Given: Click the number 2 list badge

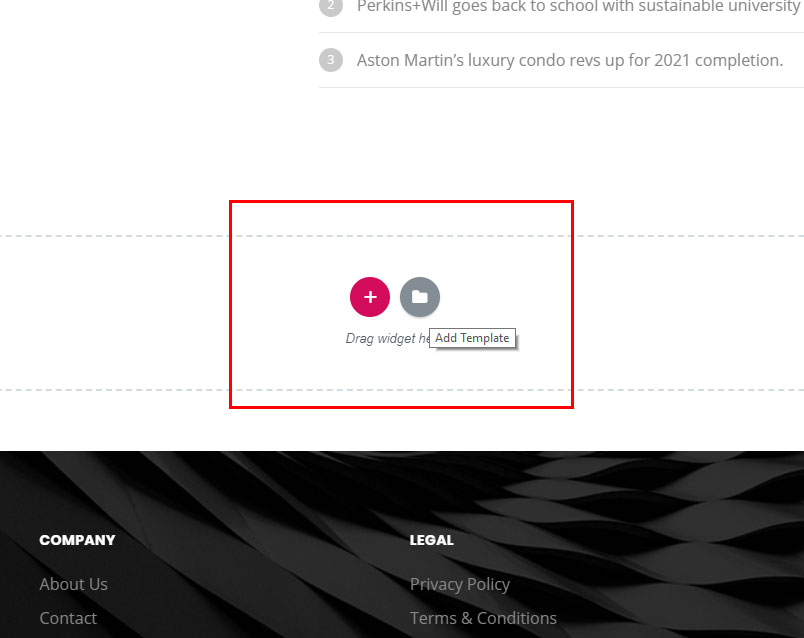Looking at the screenshot, I should point(331,6).
